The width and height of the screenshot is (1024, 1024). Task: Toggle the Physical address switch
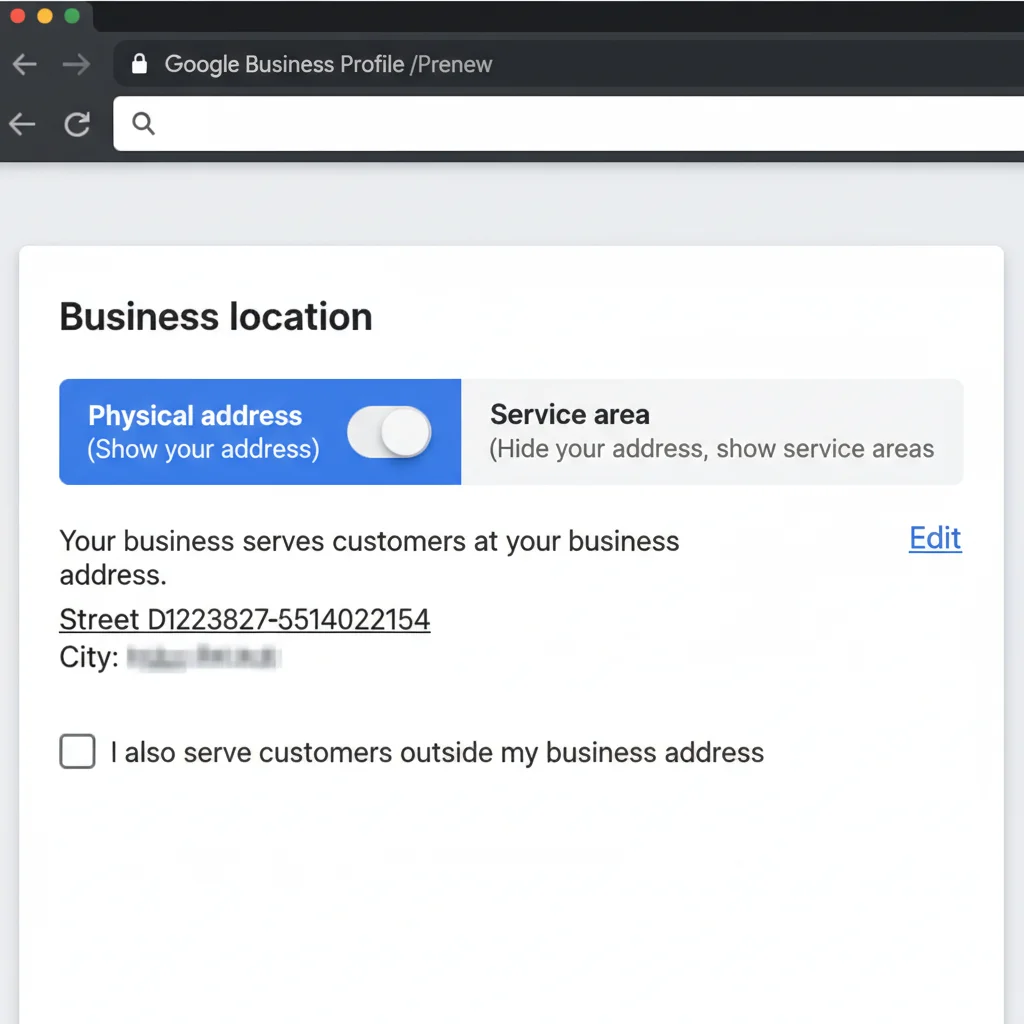[x=389, y=432]
